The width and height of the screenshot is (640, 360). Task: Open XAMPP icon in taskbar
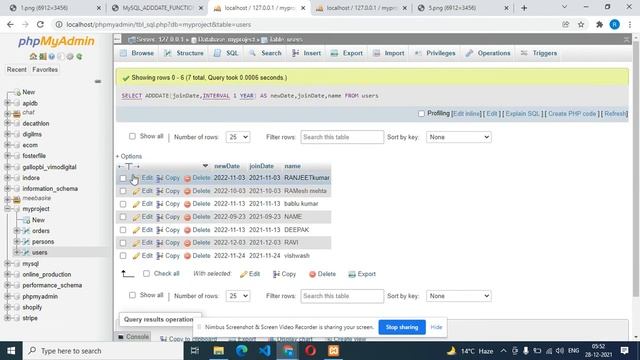point(333,351)
